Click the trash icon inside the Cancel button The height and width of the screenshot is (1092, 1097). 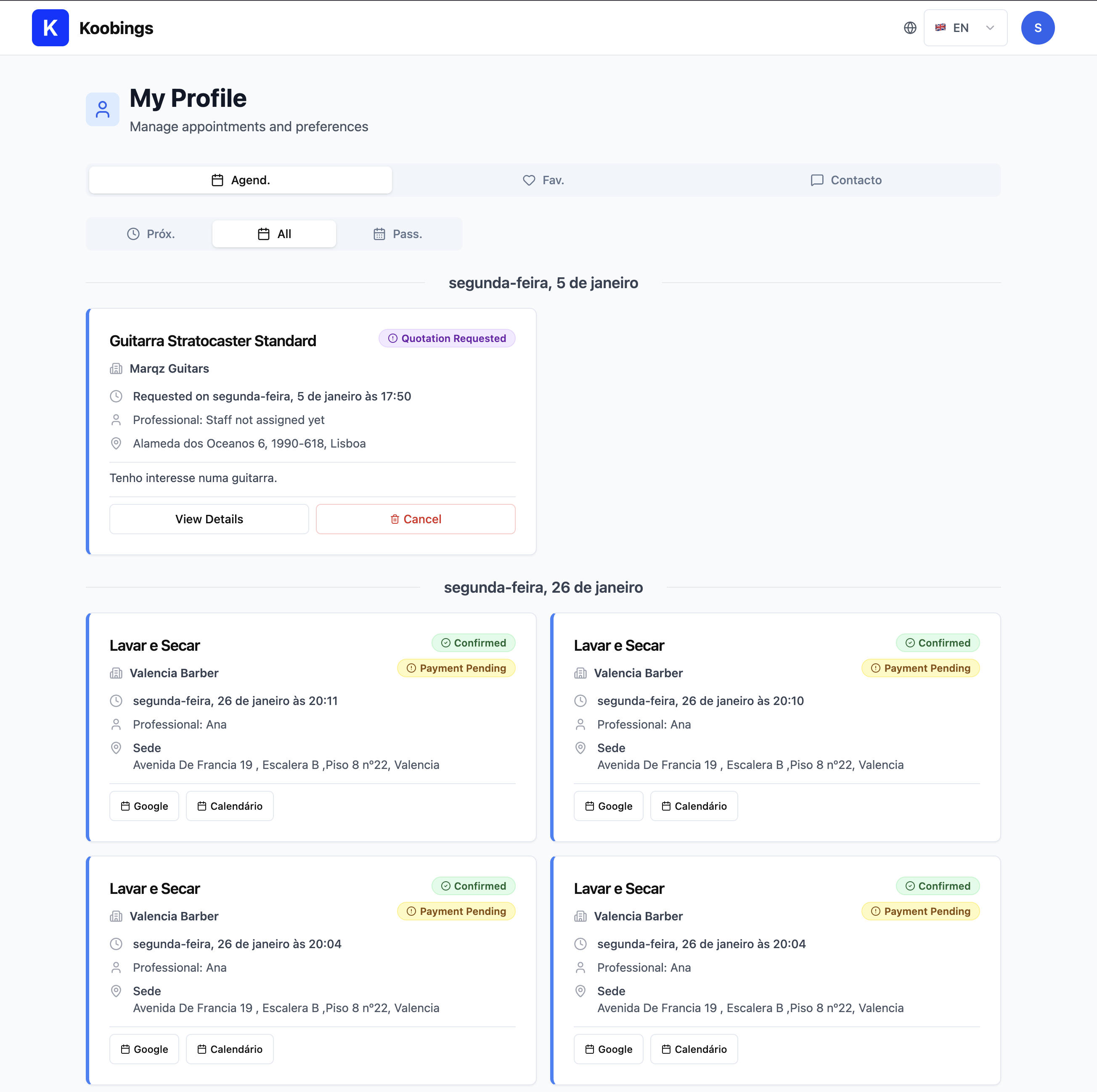395,519
